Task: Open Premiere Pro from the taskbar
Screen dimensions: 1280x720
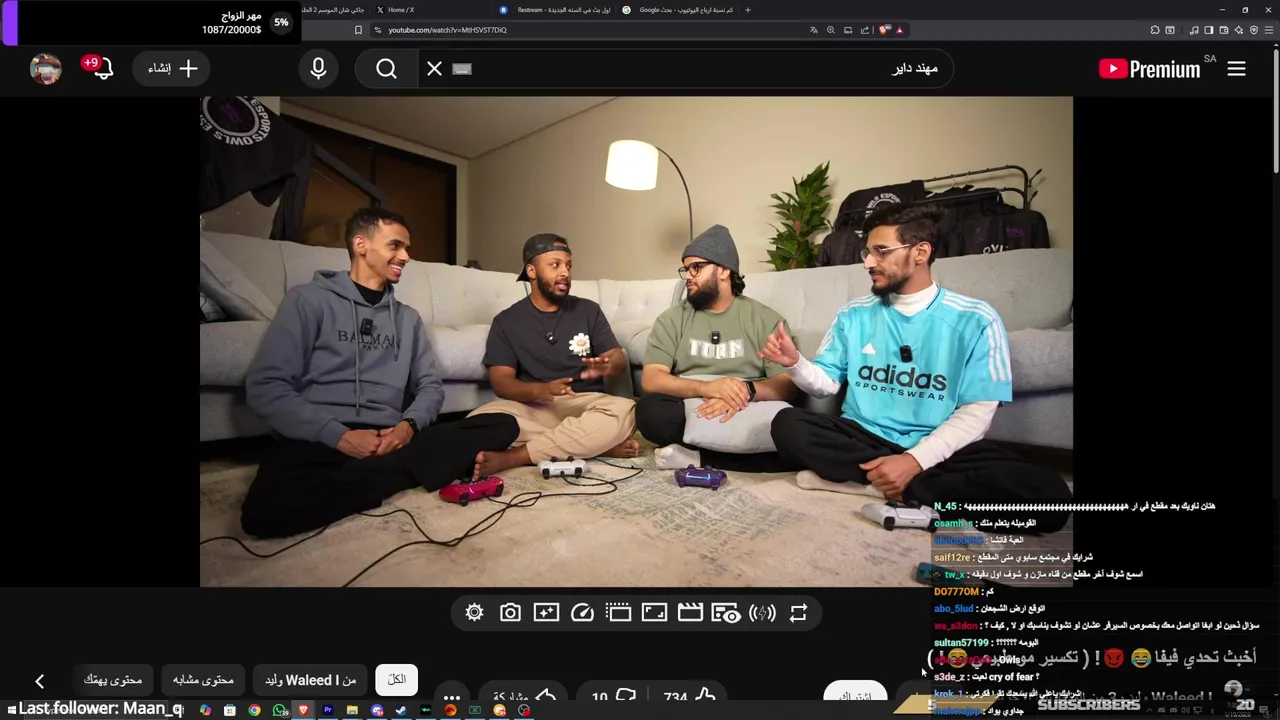Action: pyautogui.click(x=328, y=711)
